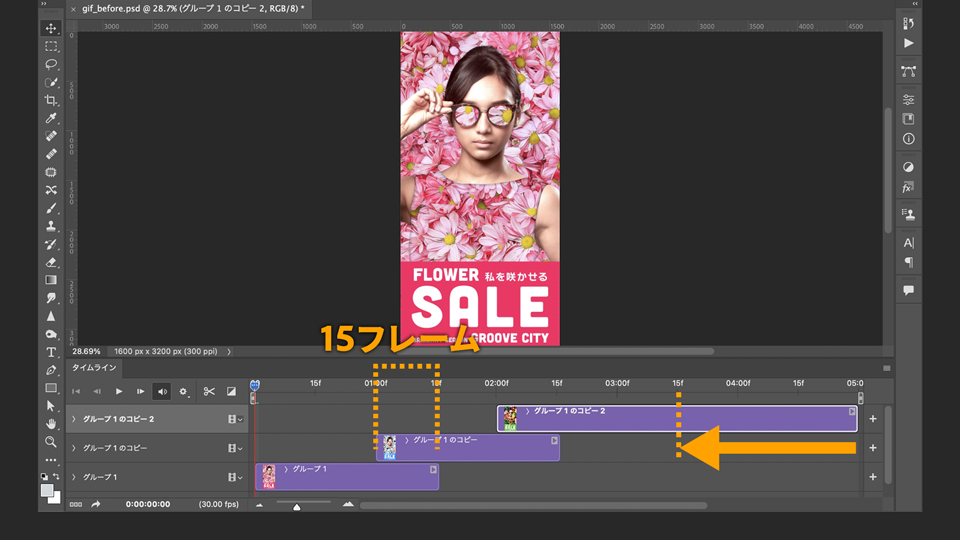The width and height of the screenshot is (960, 540).
Task: Open filmstrip menu for グループ 1 のコピー
Action: [235, 448]
